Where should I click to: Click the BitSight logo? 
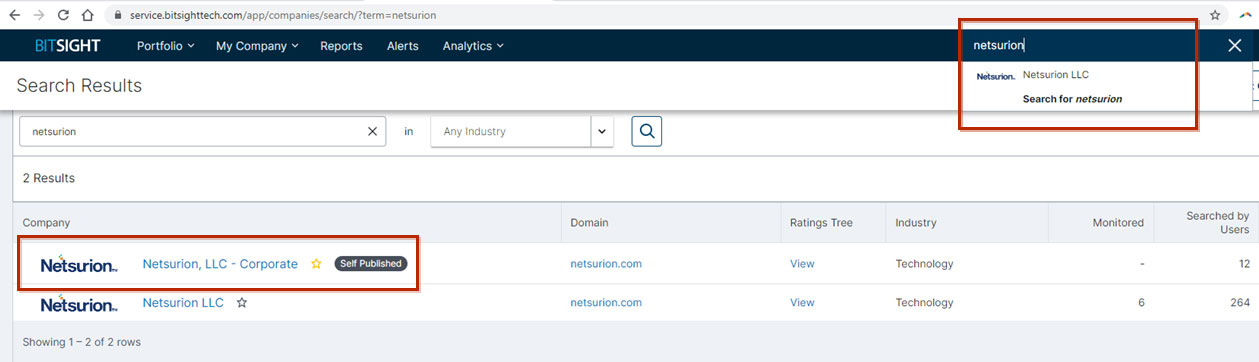point(67,46)
